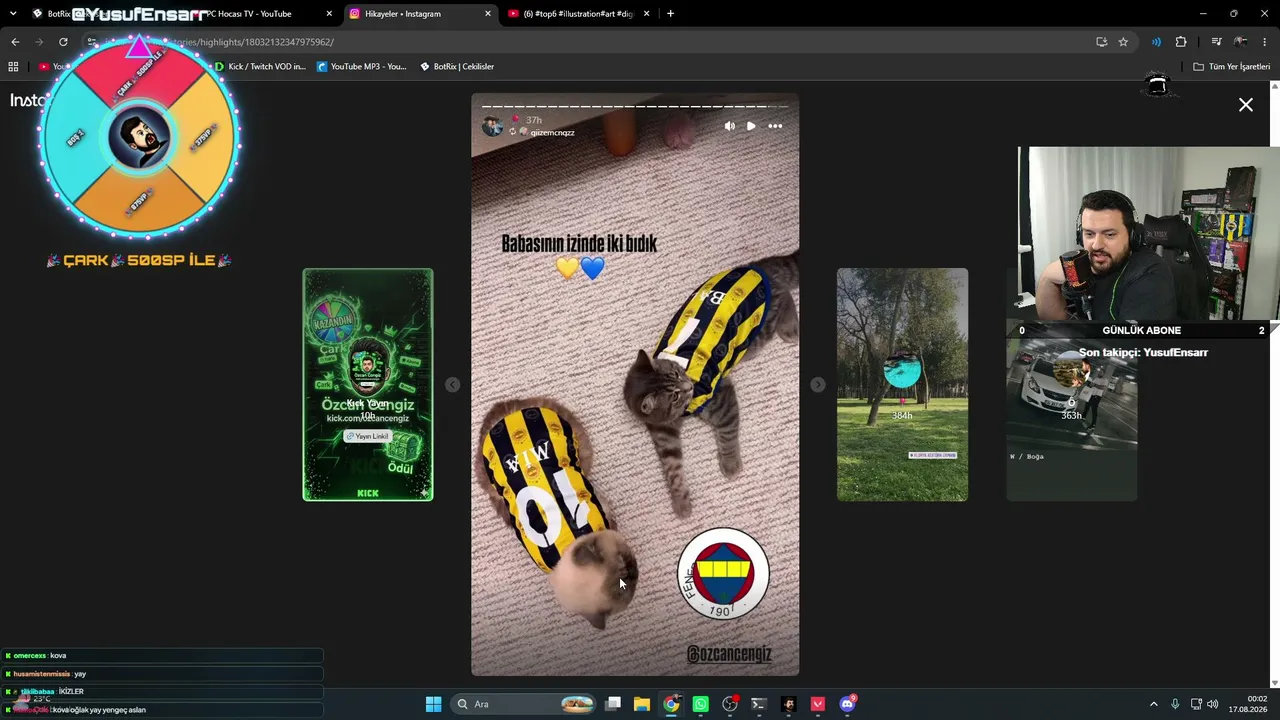Open the volume control in system tray

coord(1213,704)
